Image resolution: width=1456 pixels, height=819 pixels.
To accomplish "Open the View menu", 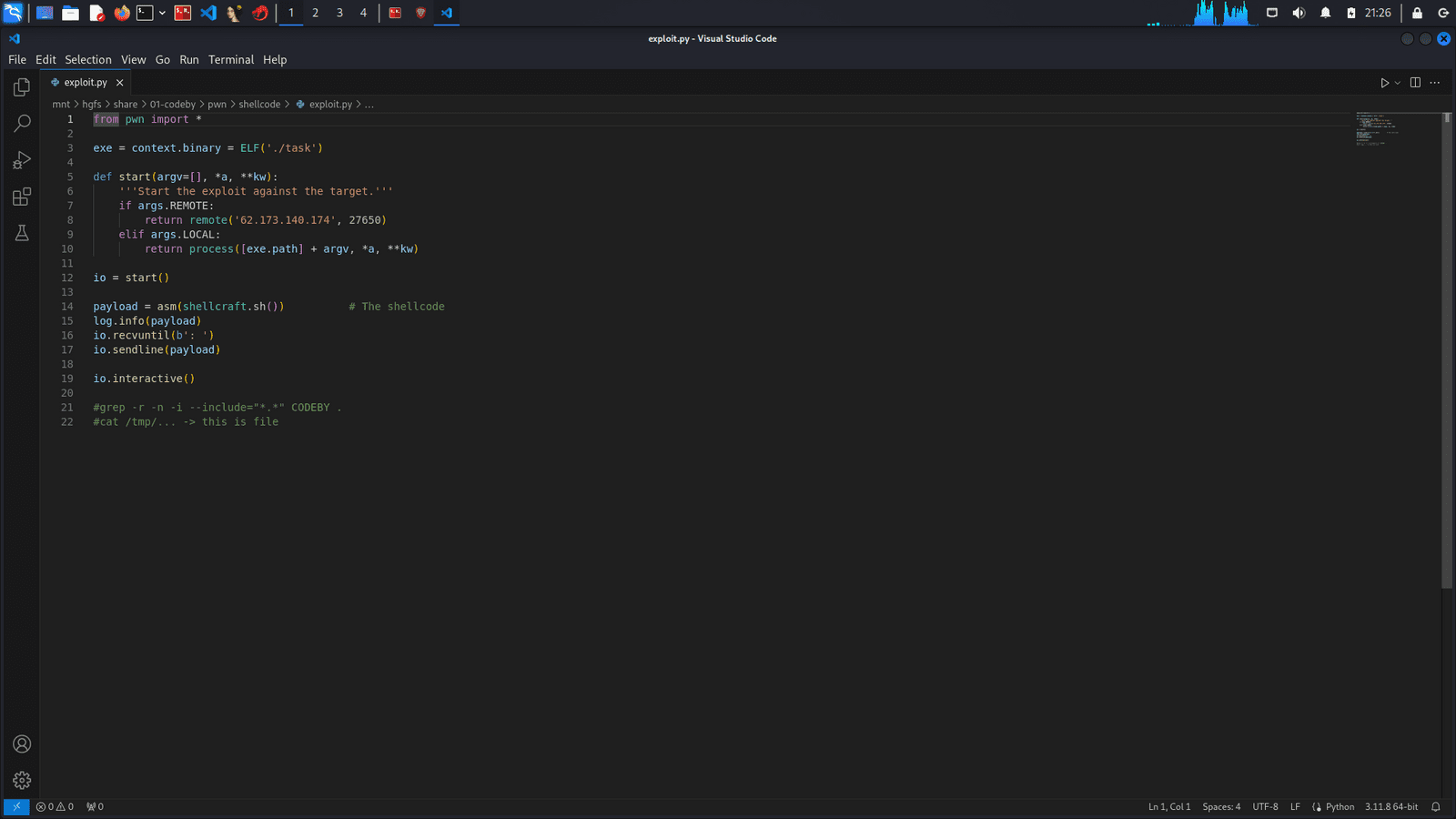I will point(134,60).
